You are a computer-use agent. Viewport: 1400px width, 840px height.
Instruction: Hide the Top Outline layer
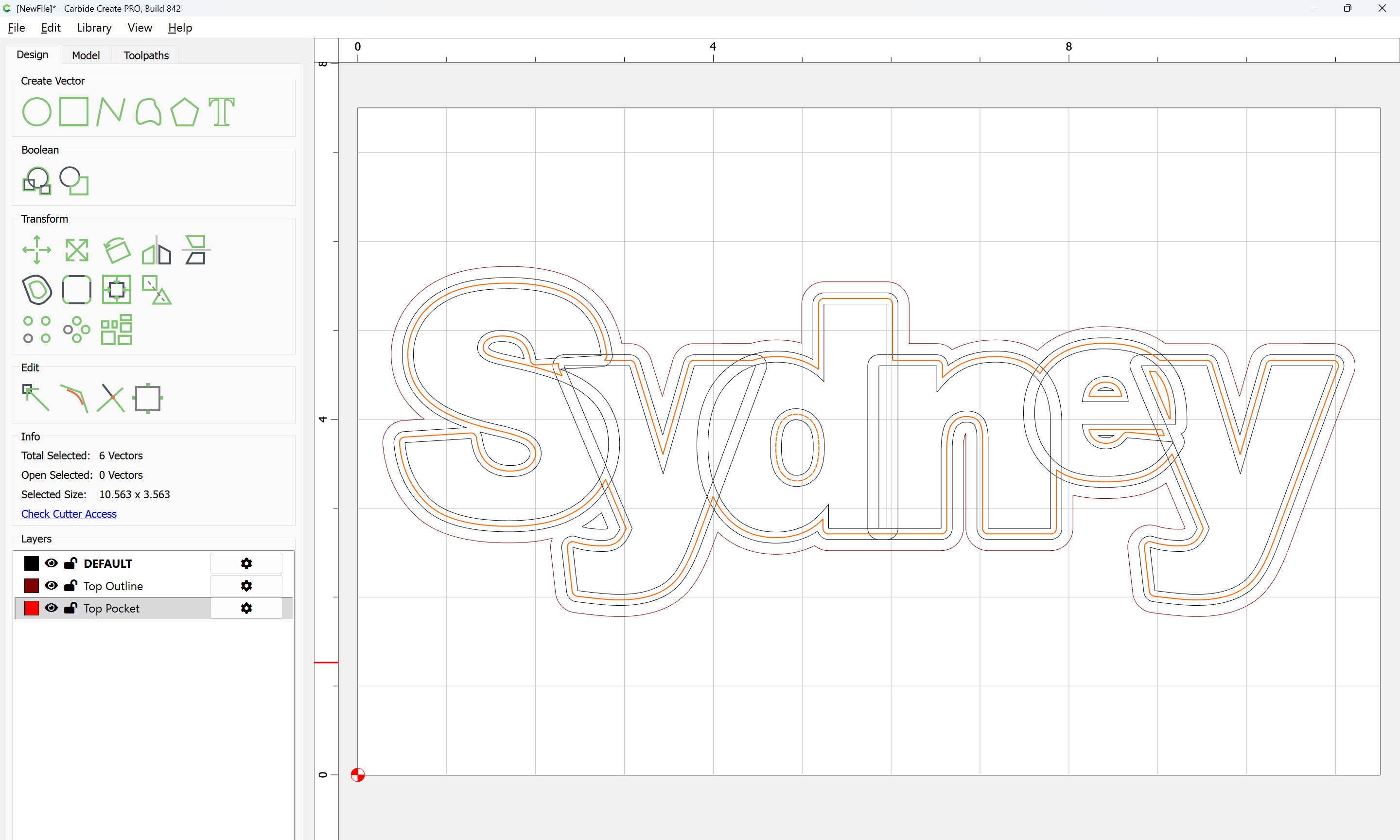point(51,586)
